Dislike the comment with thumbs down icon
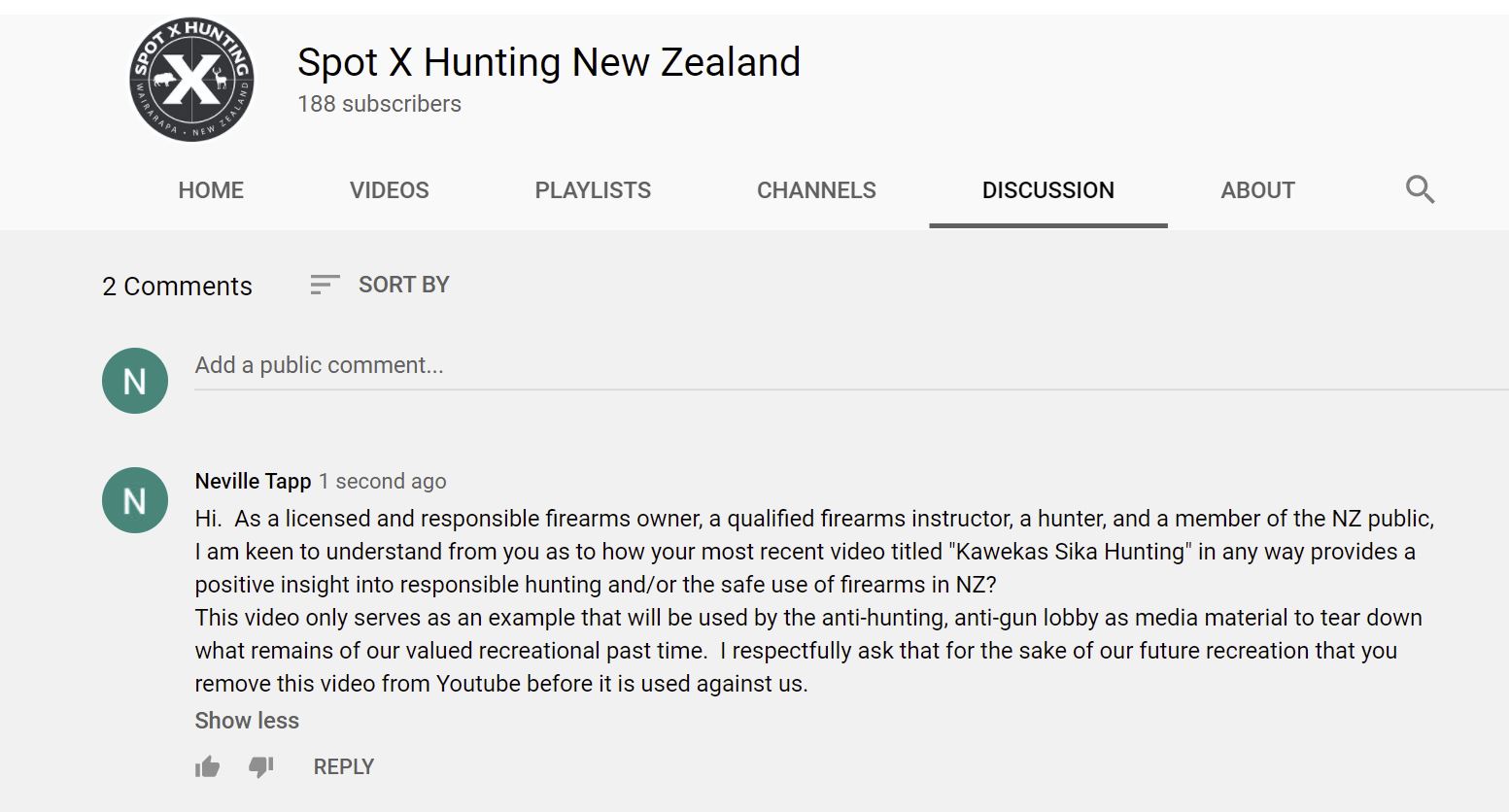The image size is (1509, 812). pyautogui.click(x=261, y=767)
